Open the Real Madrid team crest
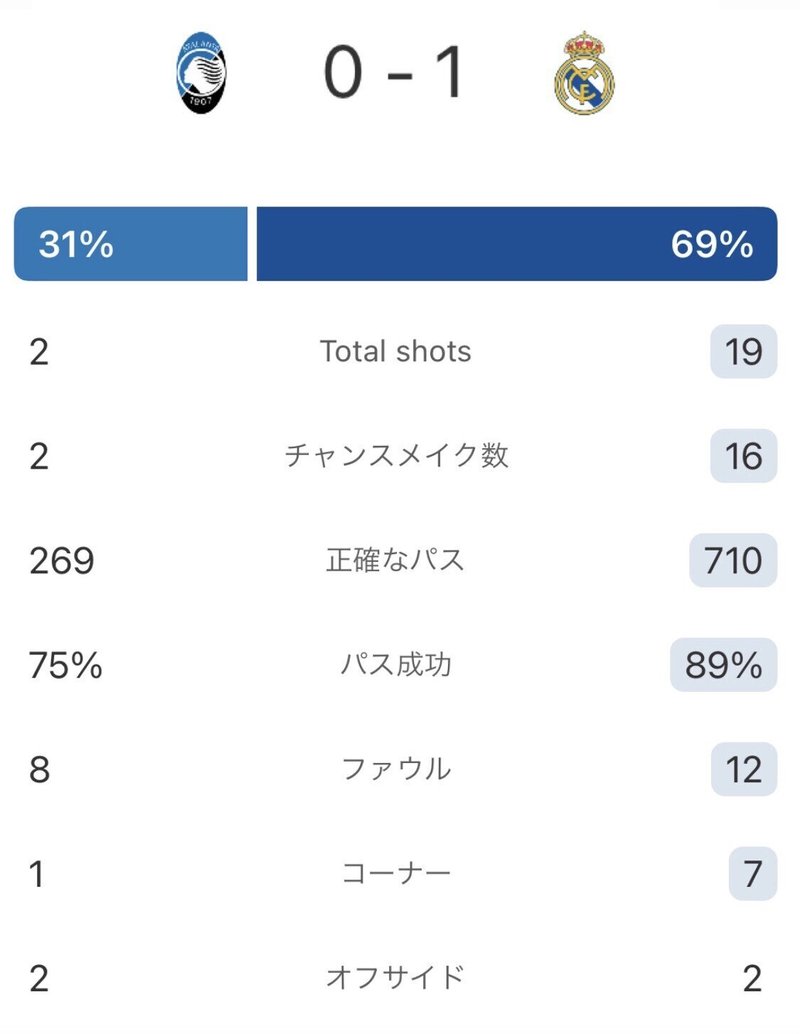 click(x=584, y=73)
